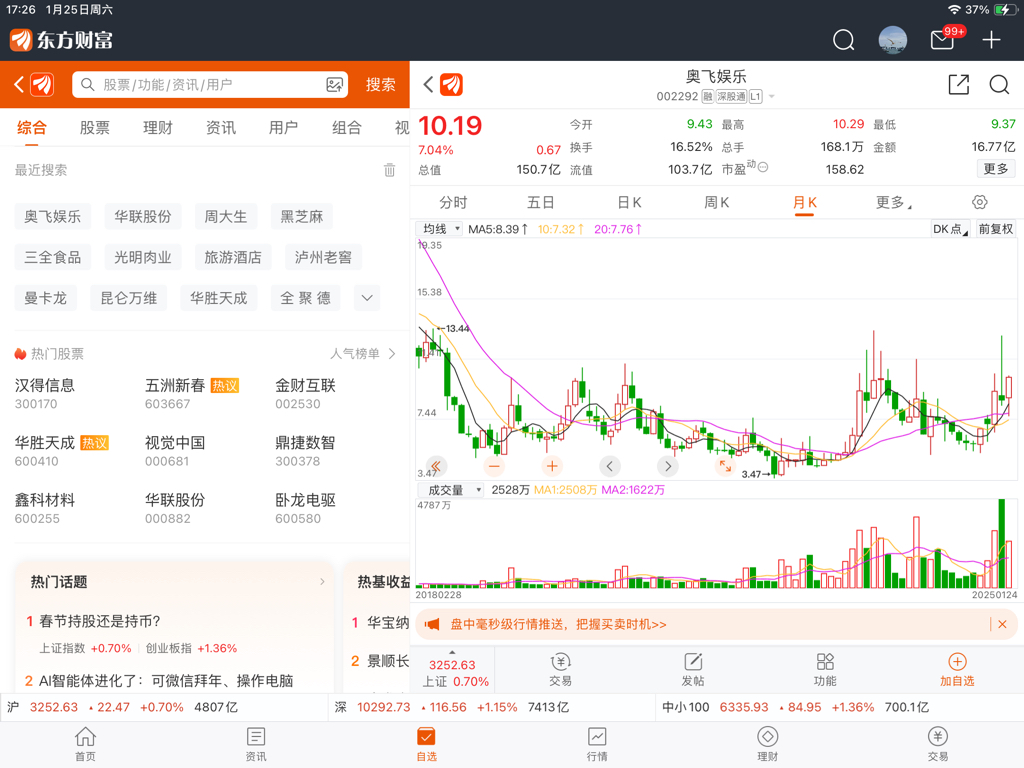Zoom out chart with minus button
This screenshot has height=768, width=1024.
coord(494,466)
